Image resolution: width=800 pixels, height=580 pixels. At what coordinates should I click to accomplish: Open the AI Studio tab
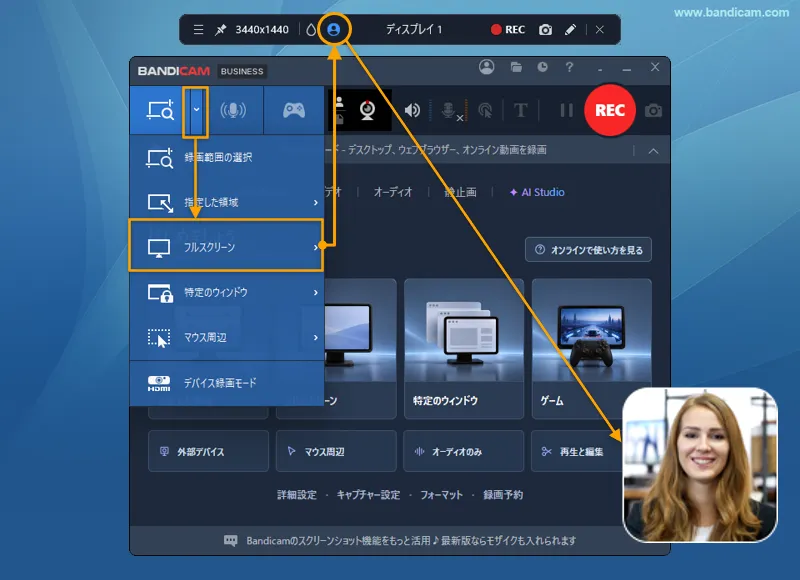pyautogui.click(x=537, y=192)
